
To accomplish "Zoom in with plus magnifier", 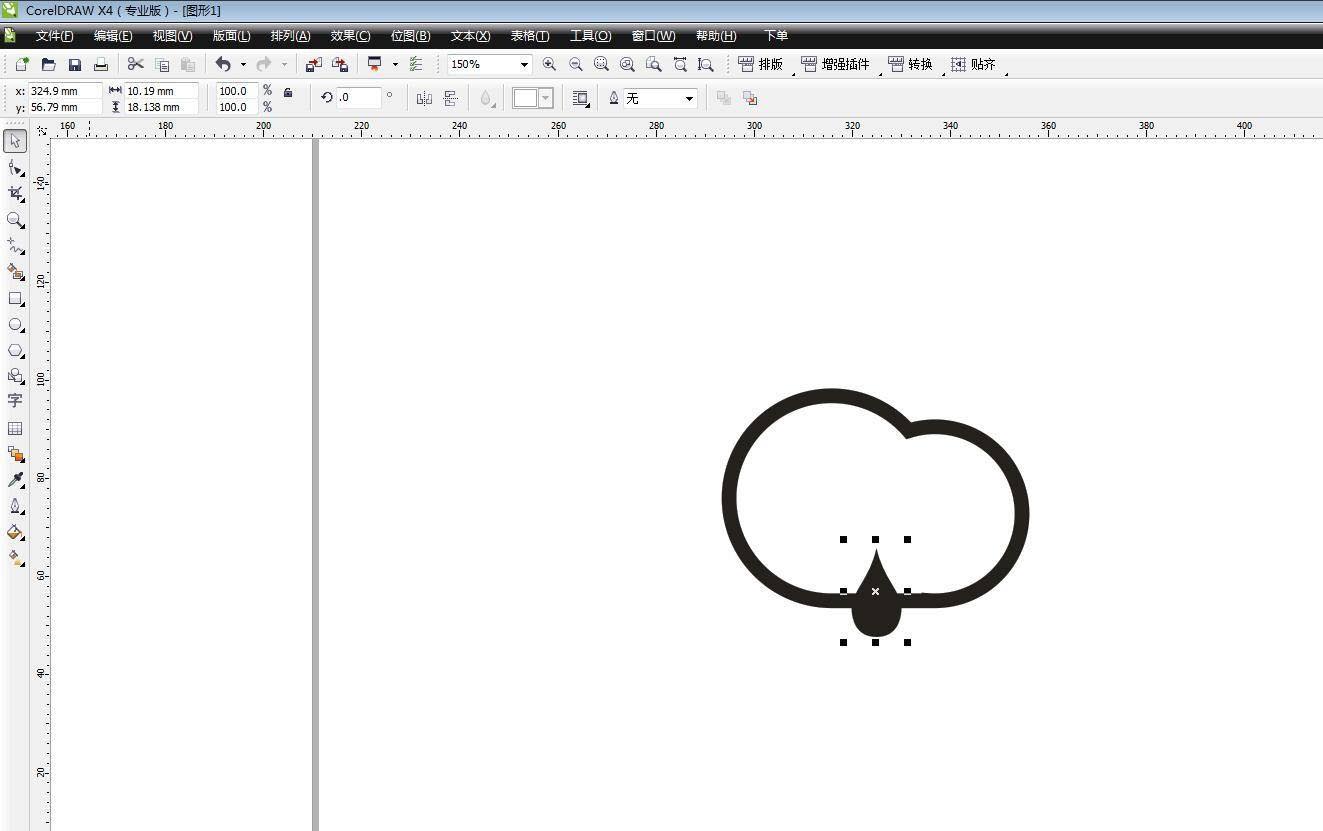I will pyautogui.click(x=549, y=64).
